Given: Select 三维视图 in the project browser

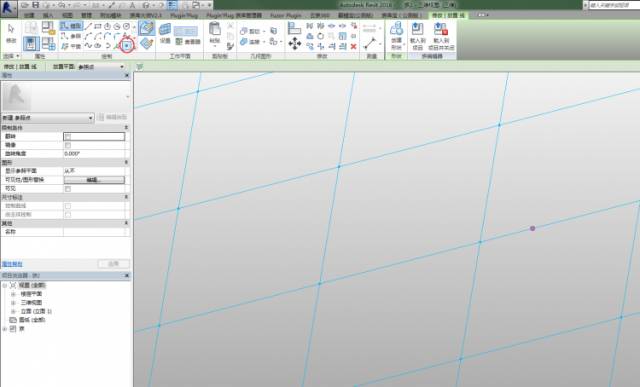Looking at the screenshot, I should pyautogui.click(x=31, y=303).
